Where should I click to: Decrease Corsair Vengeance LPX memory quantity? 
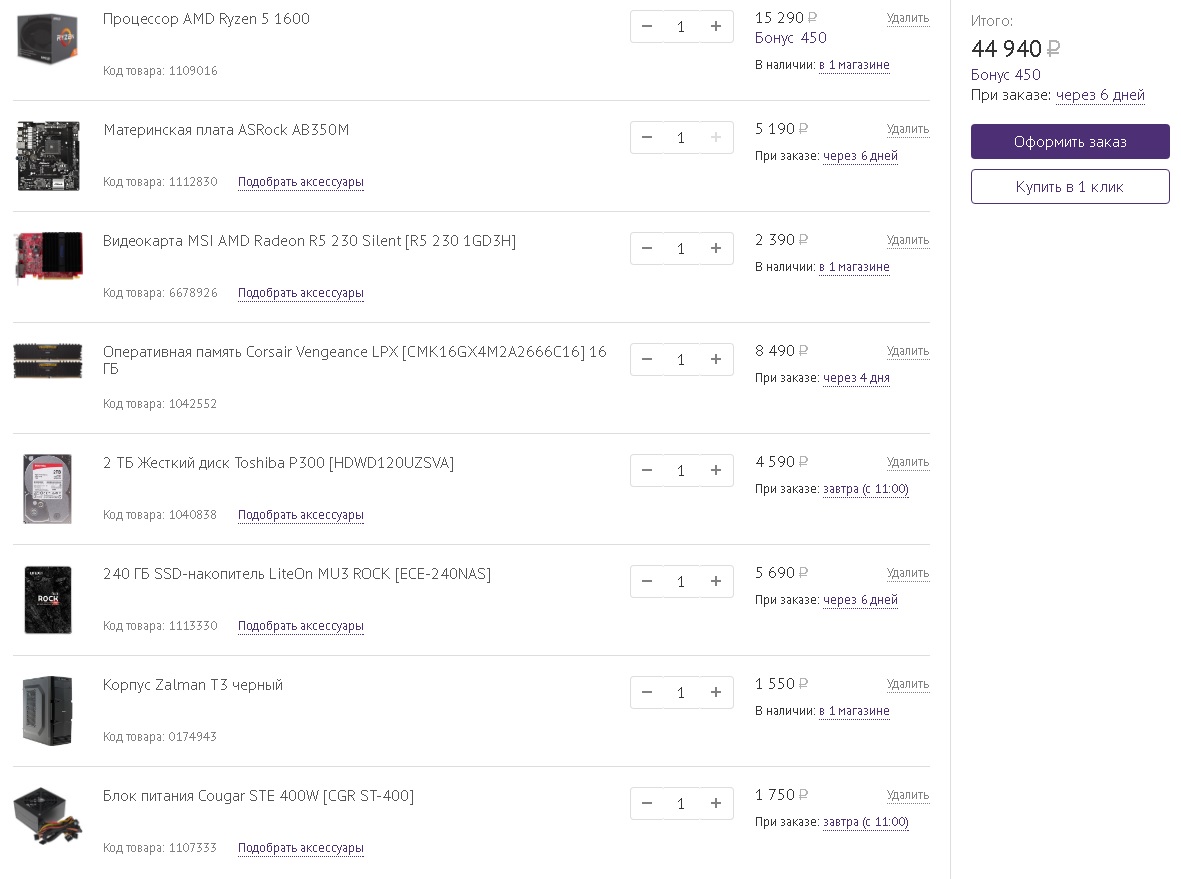[x=647, y=360]
